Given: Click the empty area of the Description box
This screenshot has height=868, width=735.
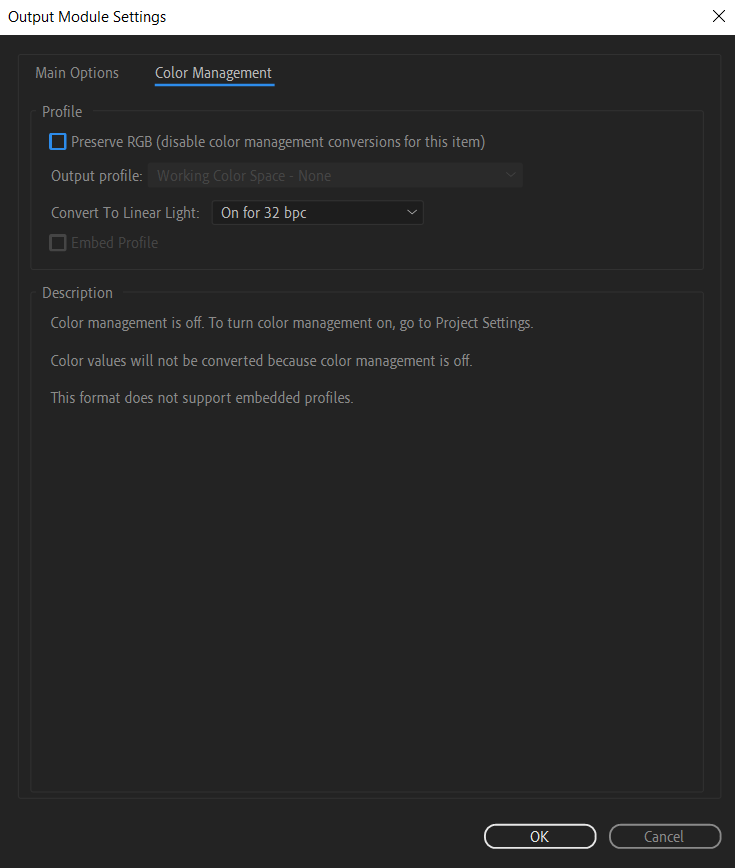Looking at the screenshot, I should [x=366, y=600].
